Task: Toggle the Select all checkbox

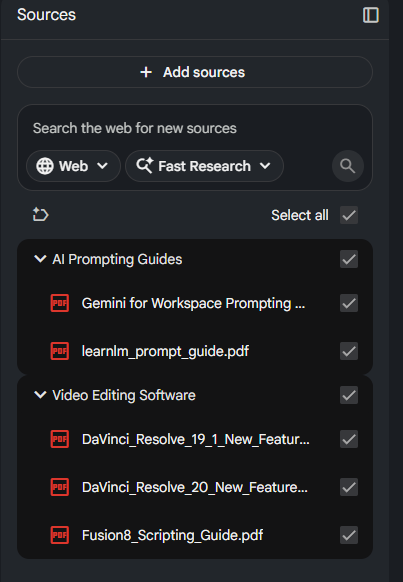Action: 349,215
